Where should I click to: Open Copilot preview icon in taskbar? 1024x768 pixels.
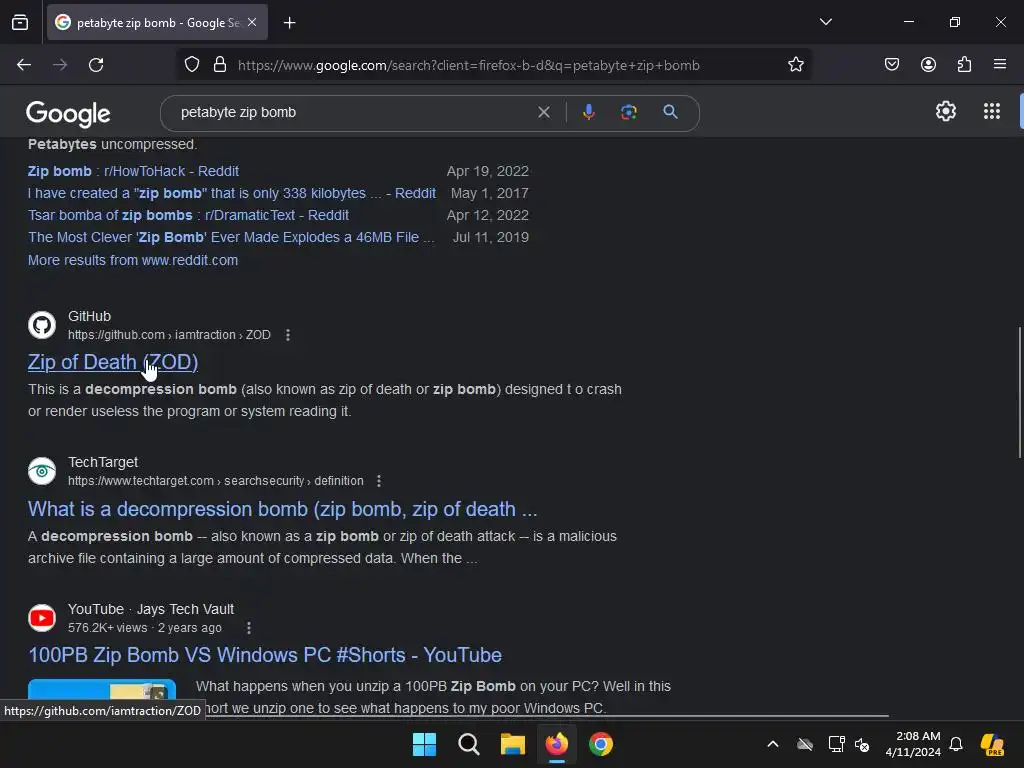pos(992,744)
